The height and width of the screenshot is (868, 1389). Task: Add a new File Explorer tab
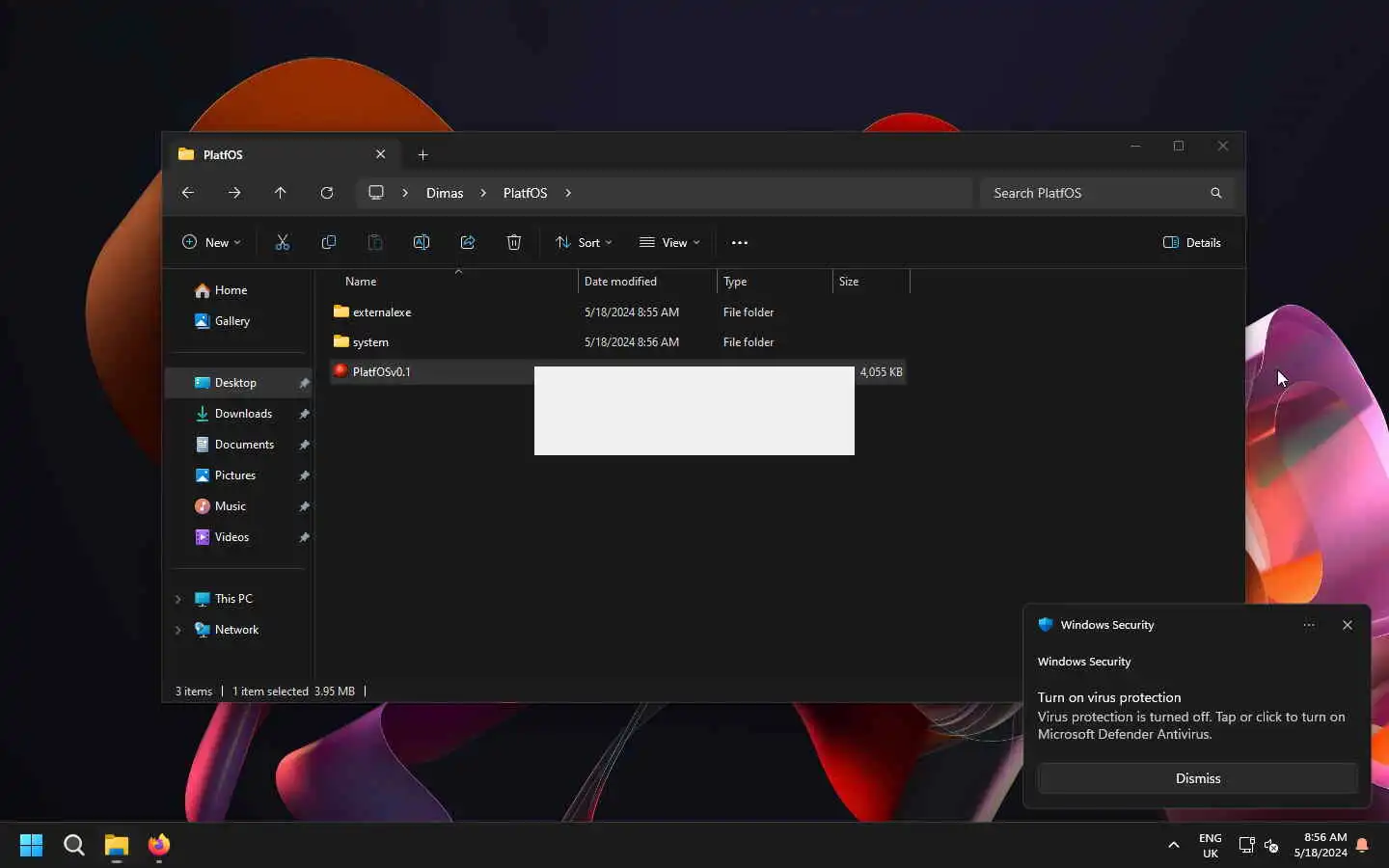[422, 154]
